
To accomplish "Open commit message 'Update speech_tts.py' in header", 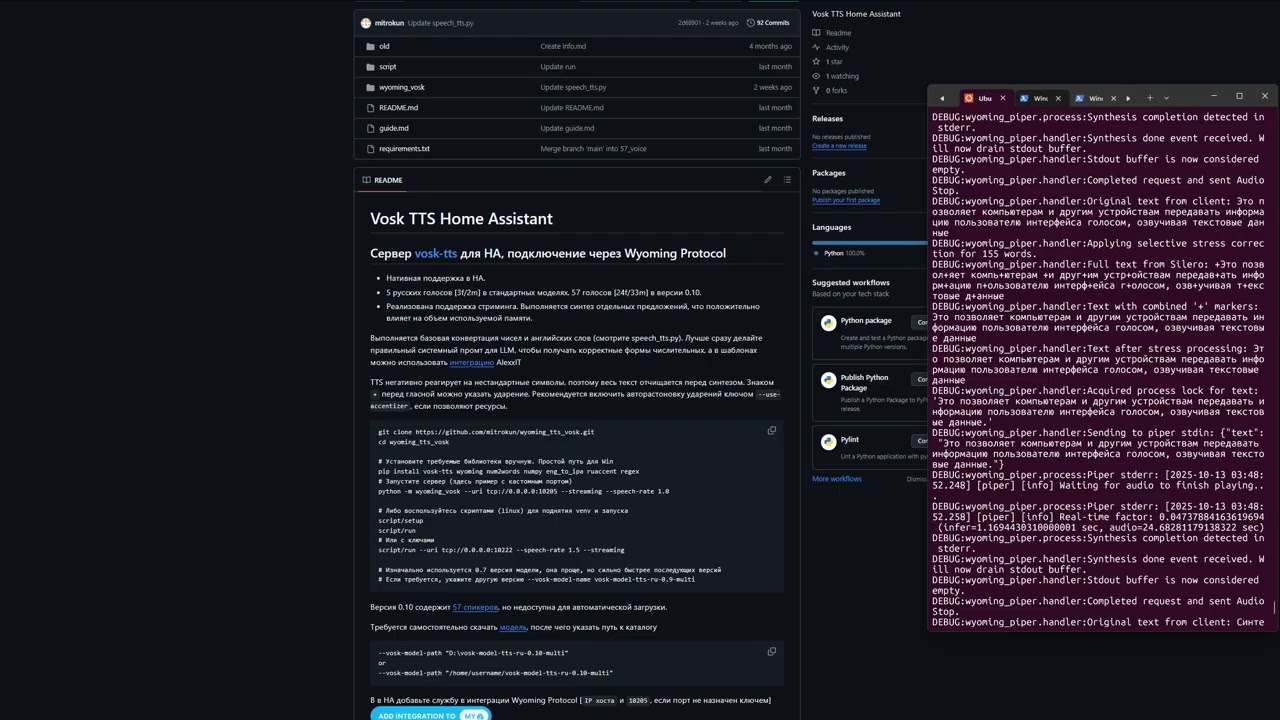I will coord(441,23).
